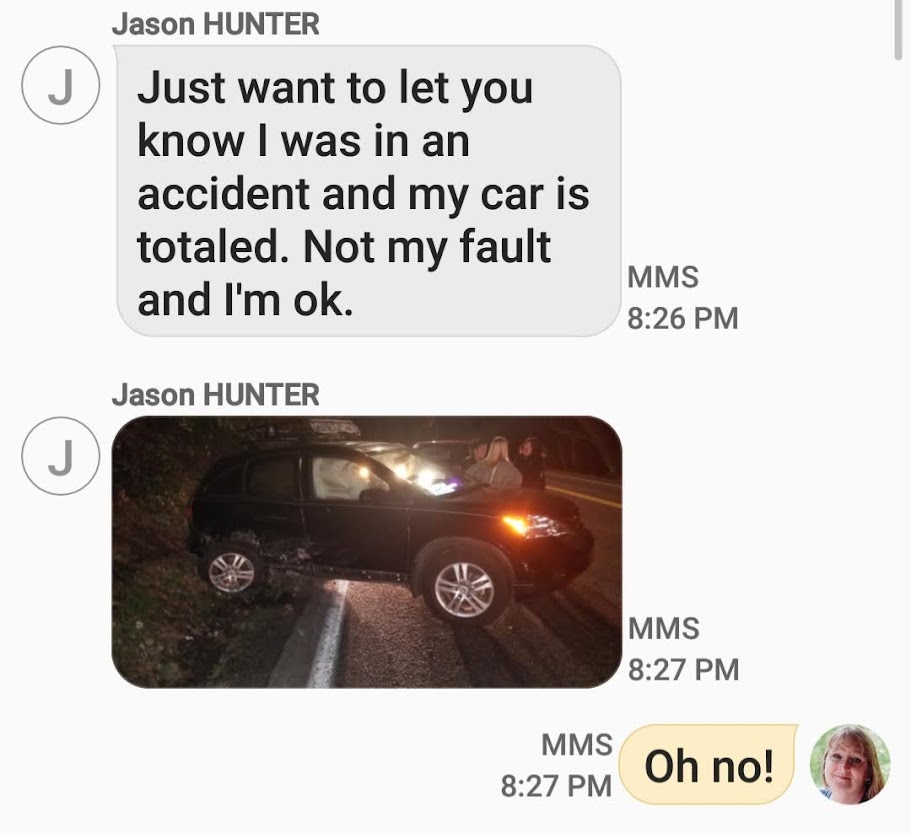
Task: Click Jason HUNTER name above the photo
Action: pos(216,395)
